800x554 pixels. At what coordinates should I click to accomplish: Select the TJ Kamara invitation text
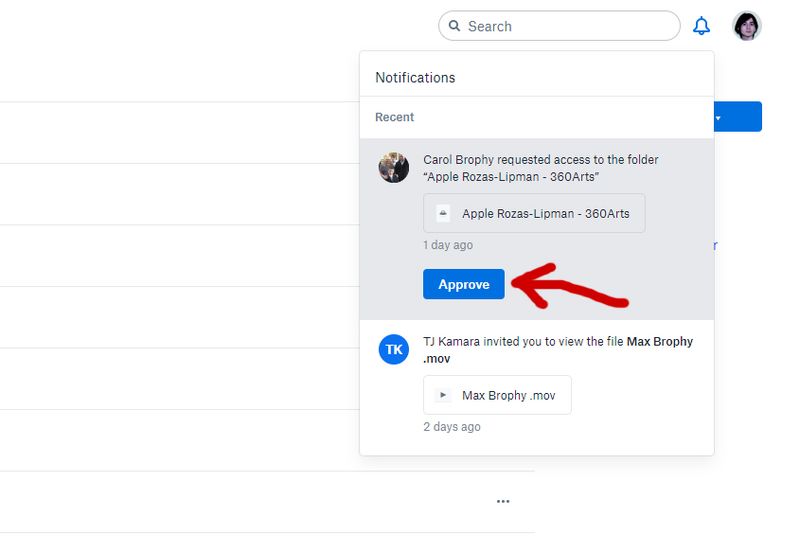coord(520,342)
